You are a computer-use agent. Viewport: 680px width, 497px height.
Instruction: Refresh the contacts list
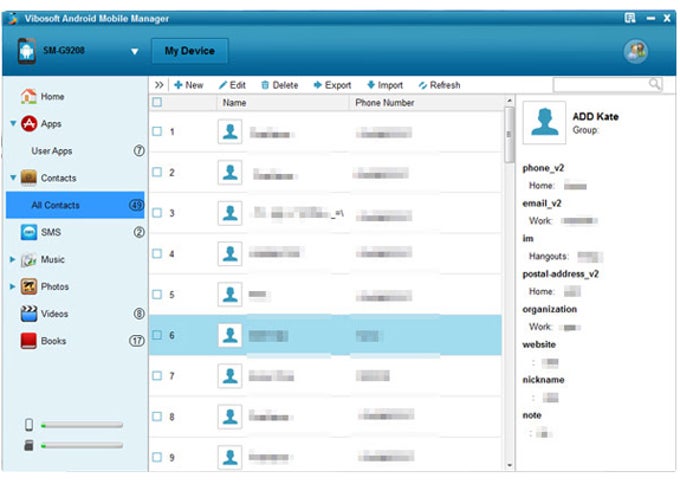[x=439, y=85]
